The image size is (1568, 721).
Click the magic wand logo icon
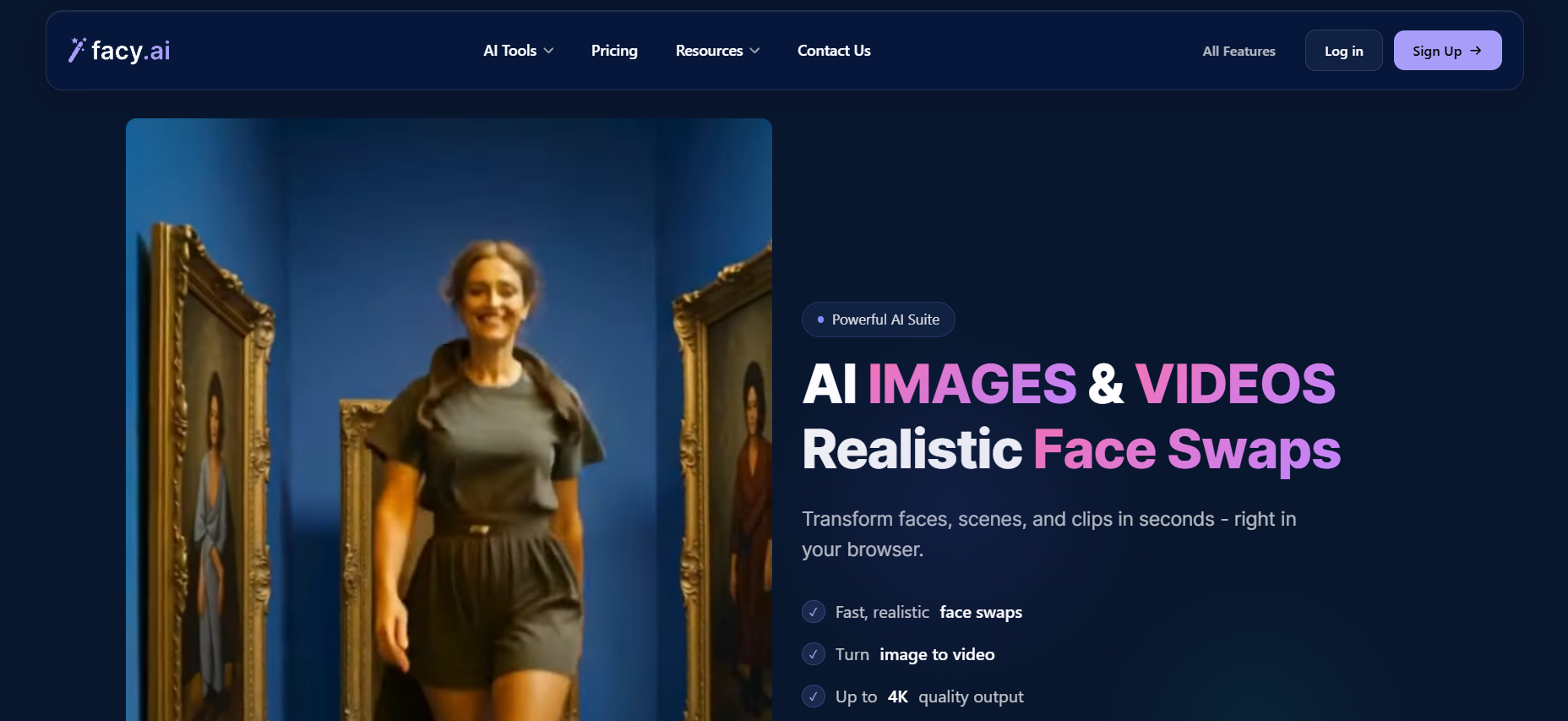[x=77, y=50]
